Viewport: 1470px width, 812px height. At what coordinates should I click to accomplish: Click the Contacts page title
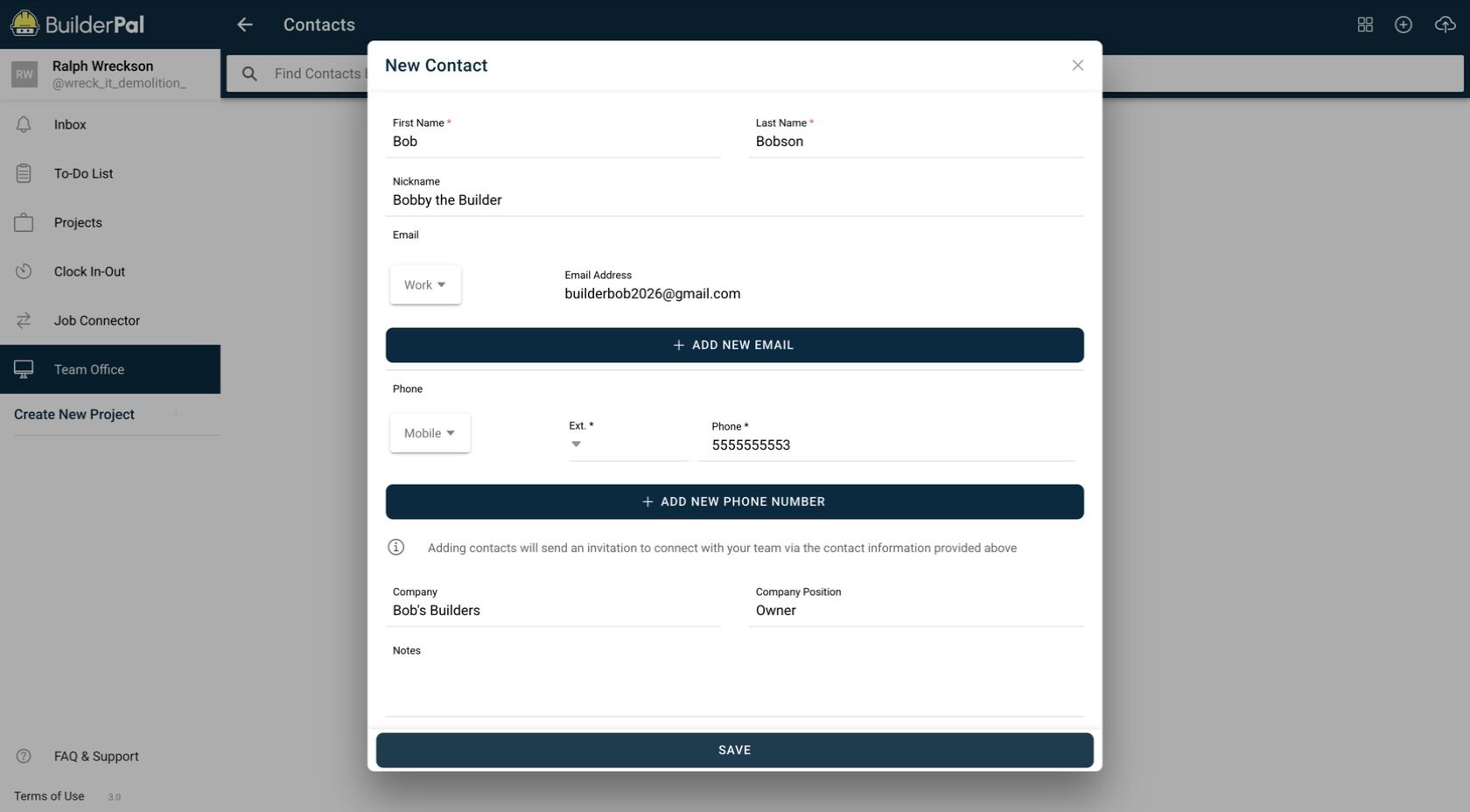[319, 24]
